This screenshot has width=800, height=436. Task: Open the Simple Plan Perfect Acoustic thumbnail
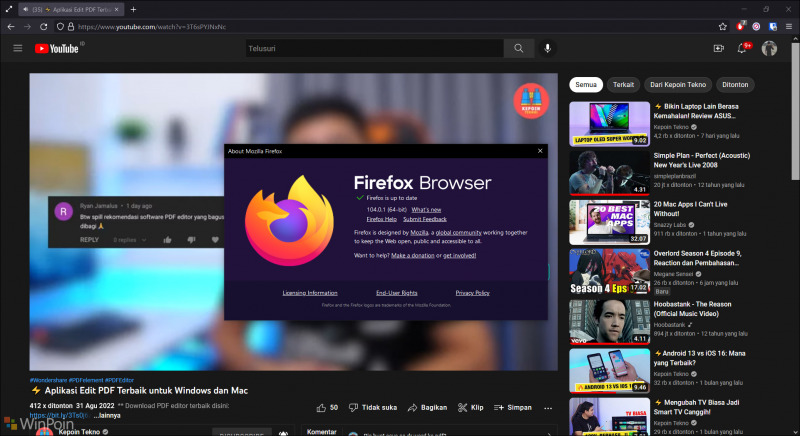click(x=609, y=173)
